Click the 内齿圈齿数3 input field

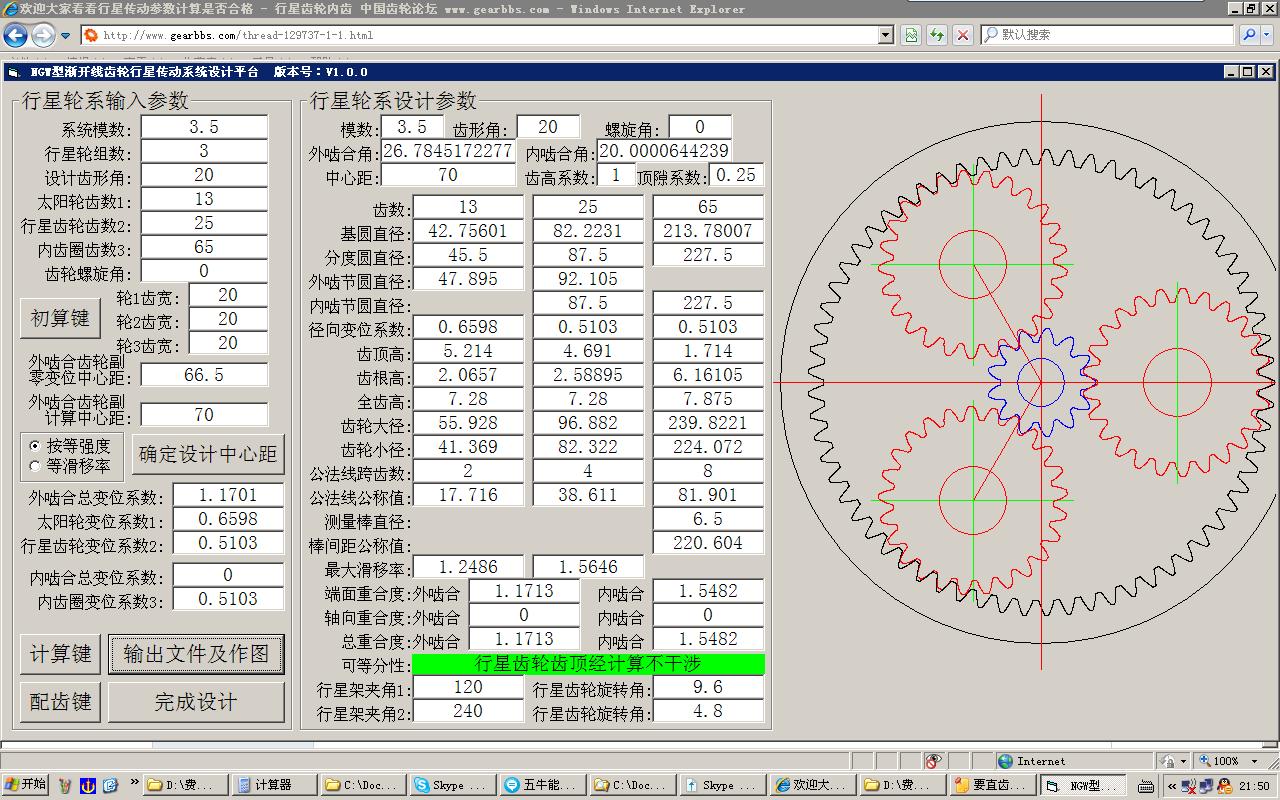click(x=204, y=247)
